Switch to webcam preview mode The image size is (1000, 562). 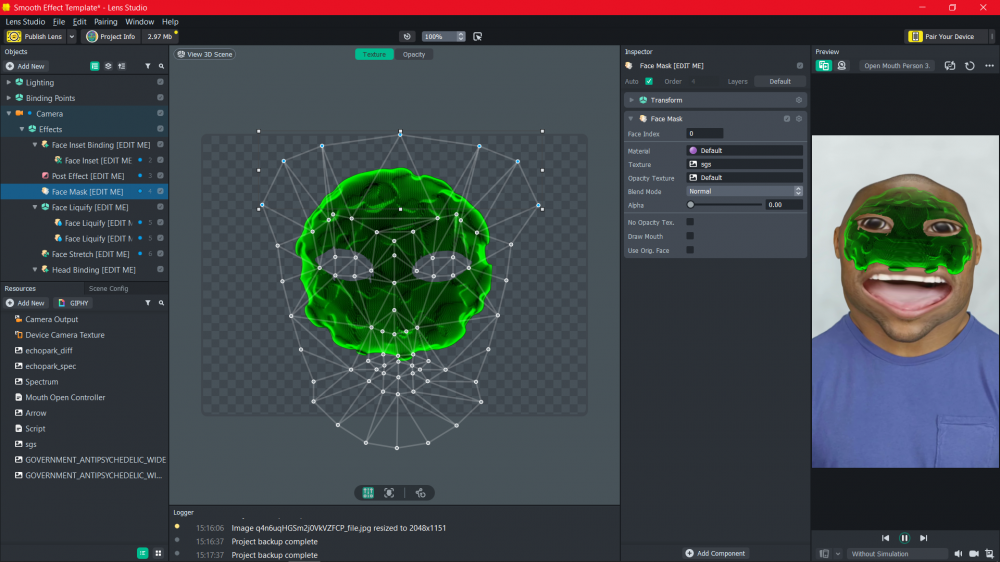click(842, 66)
